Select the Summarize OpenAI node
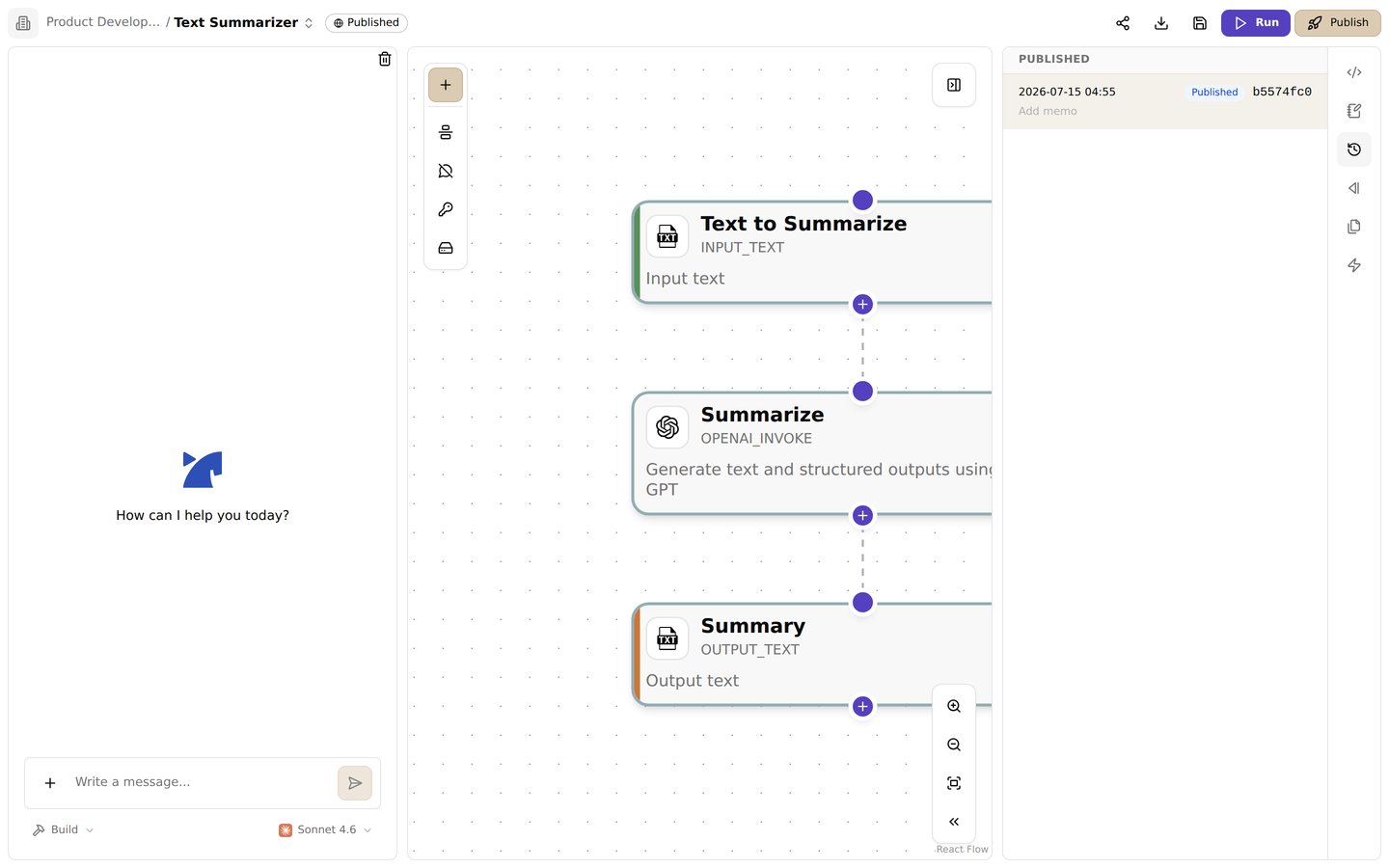Screen dimensions: 1389x868 click(x=812, y=453)
